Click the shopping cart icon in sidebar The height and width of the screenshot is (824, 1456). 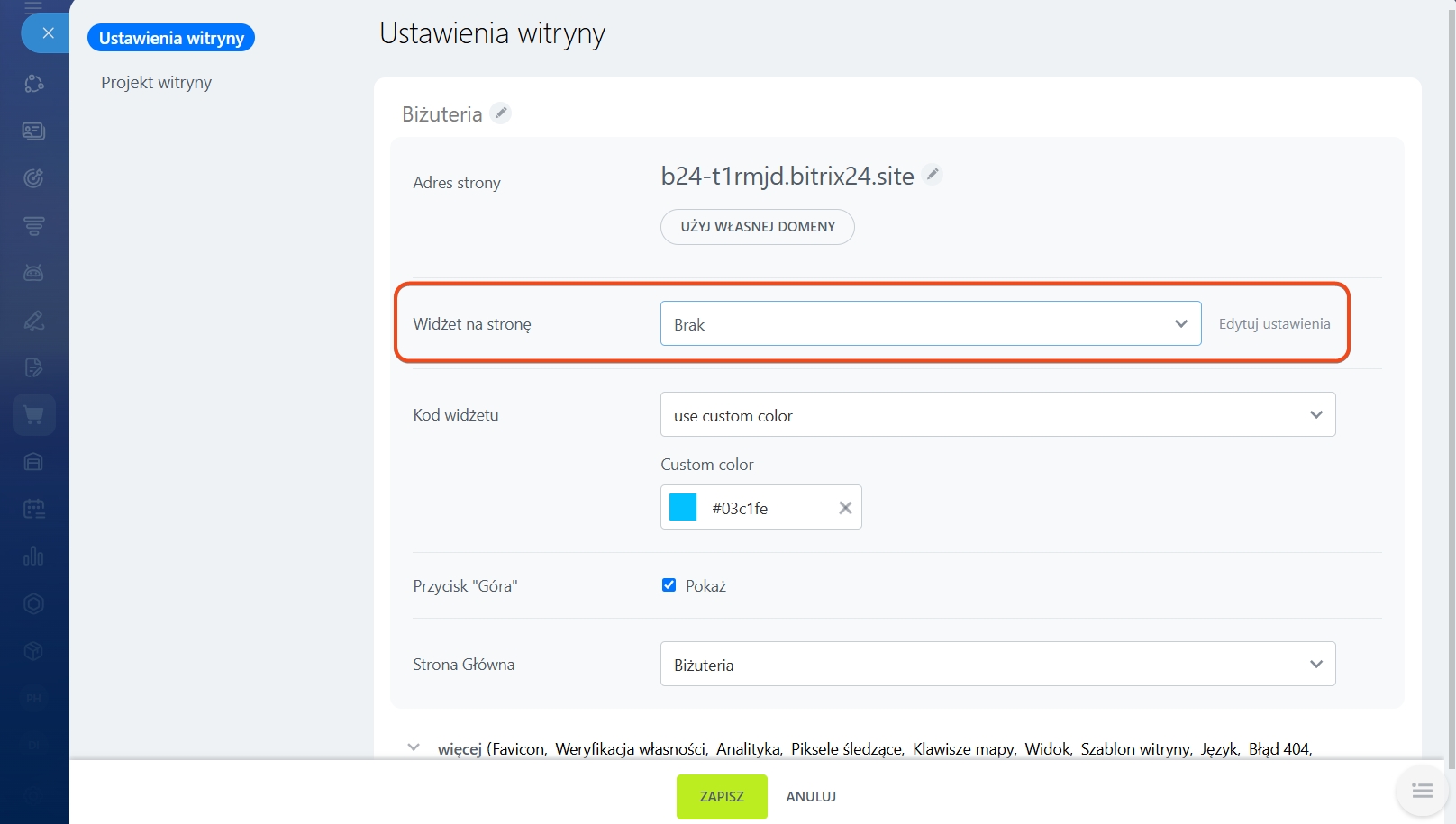(x=34, y=415)
